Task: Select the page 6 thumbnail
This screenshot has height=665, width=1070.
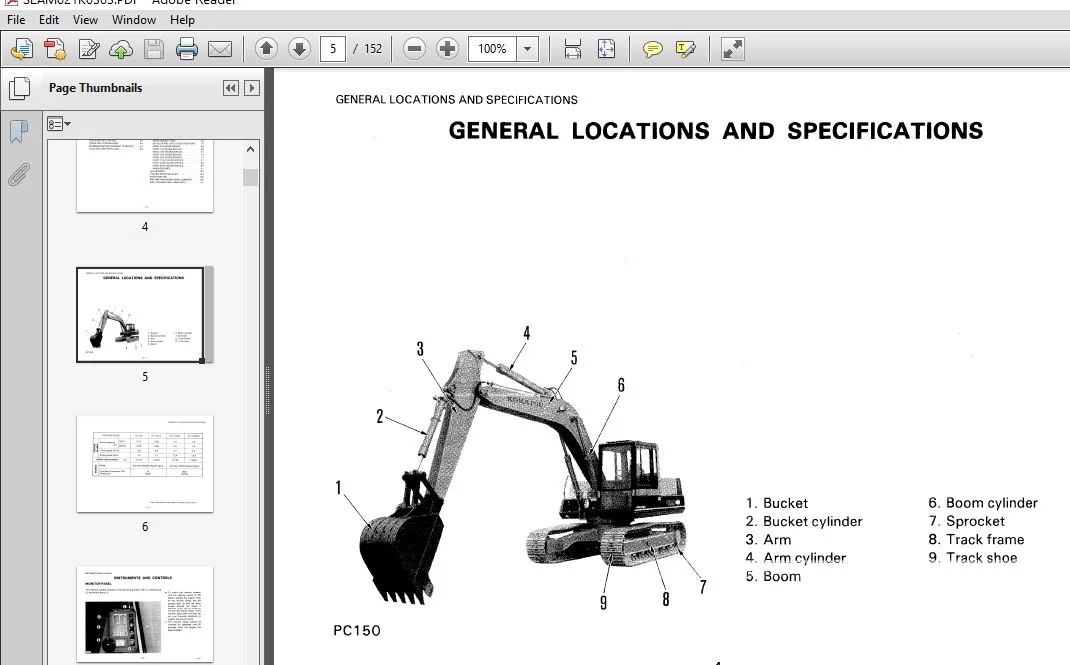Action: (145, 464)
